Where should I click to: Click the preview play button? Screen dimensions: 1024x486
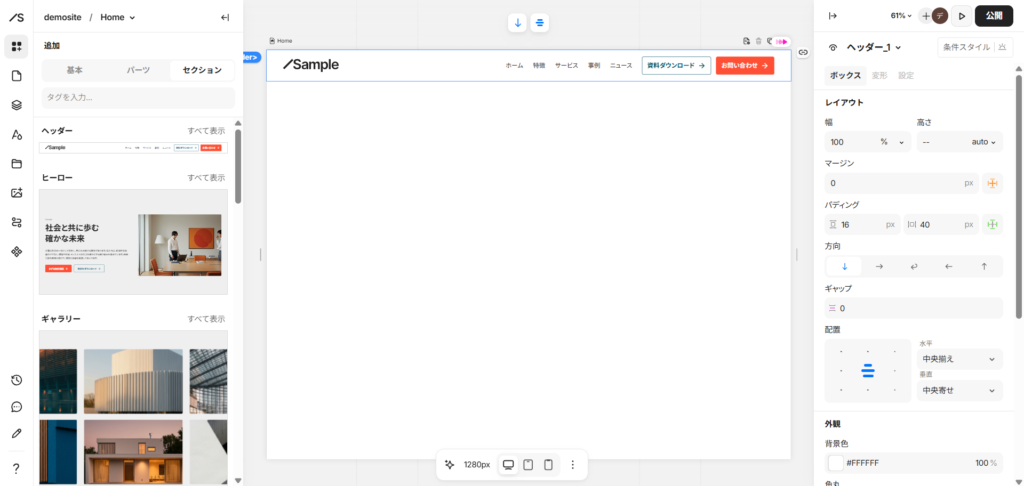pyautogui.click(x=961, y=16)
